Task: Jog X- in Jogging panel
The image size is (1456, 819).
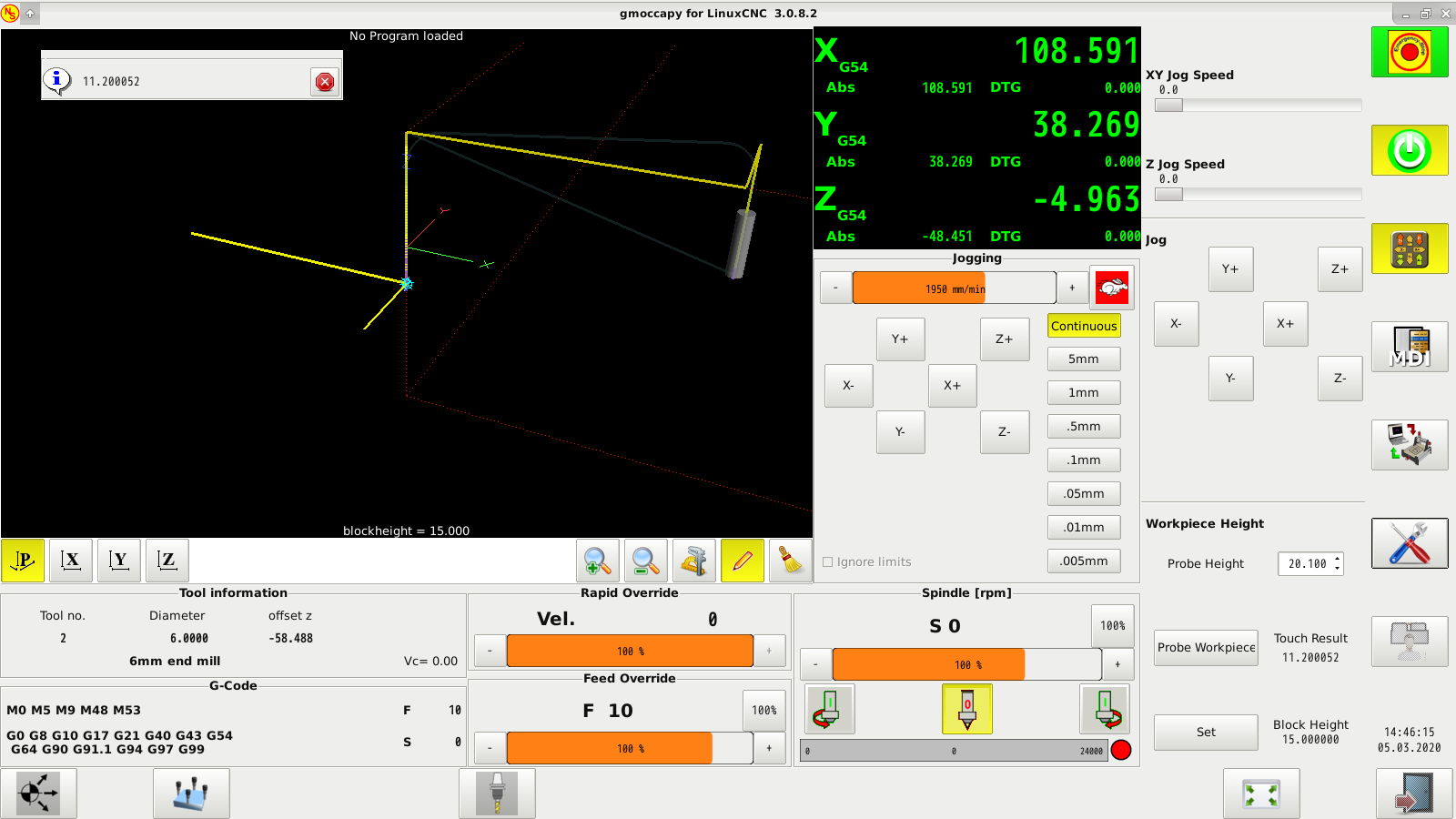Action: 849,386
